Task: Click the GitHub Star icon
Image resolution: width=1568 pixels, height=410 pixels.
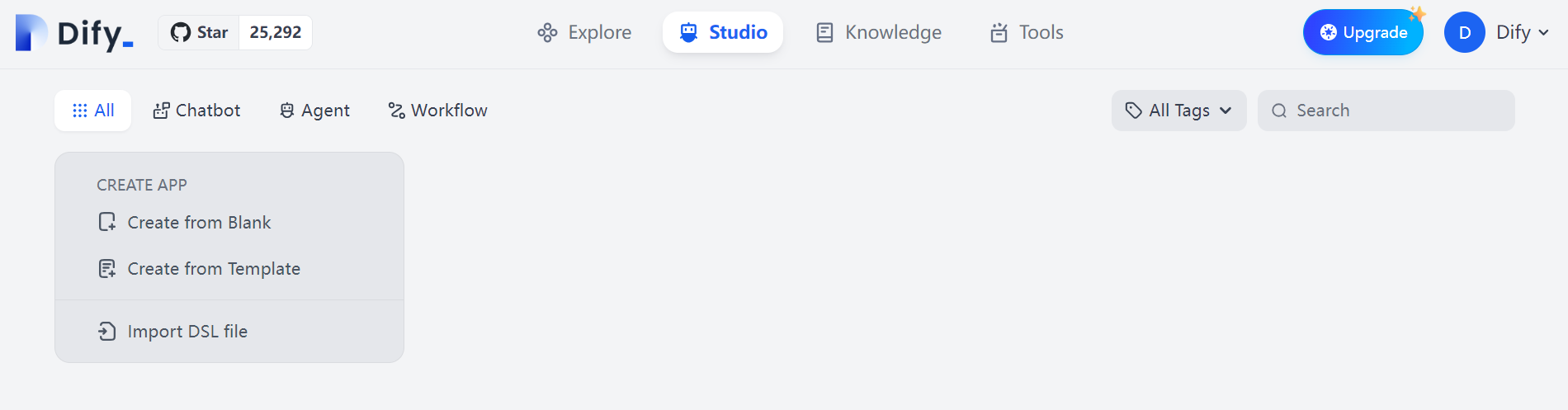Action: coord(180,32)
